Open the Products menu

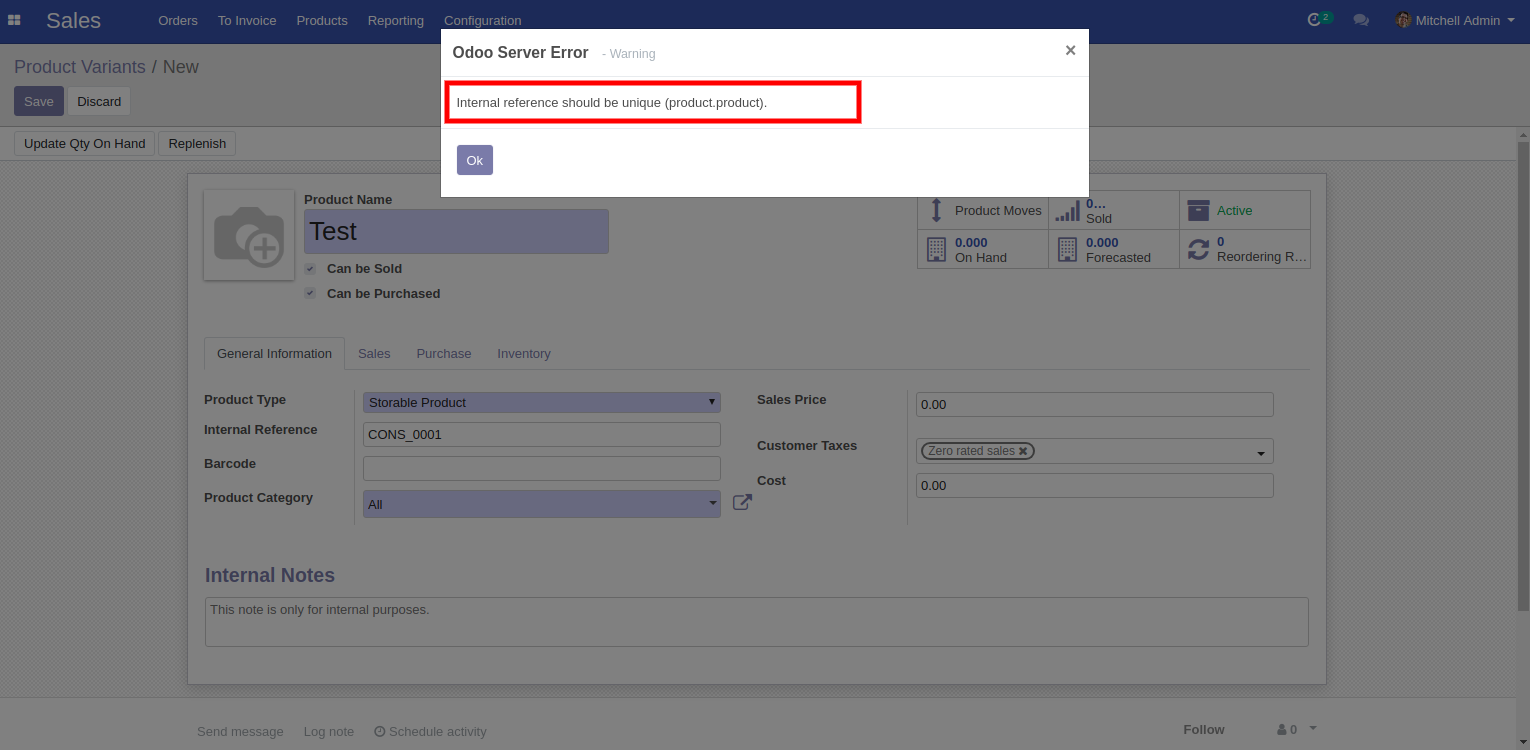pyautogui.click(x=322, y=20)
